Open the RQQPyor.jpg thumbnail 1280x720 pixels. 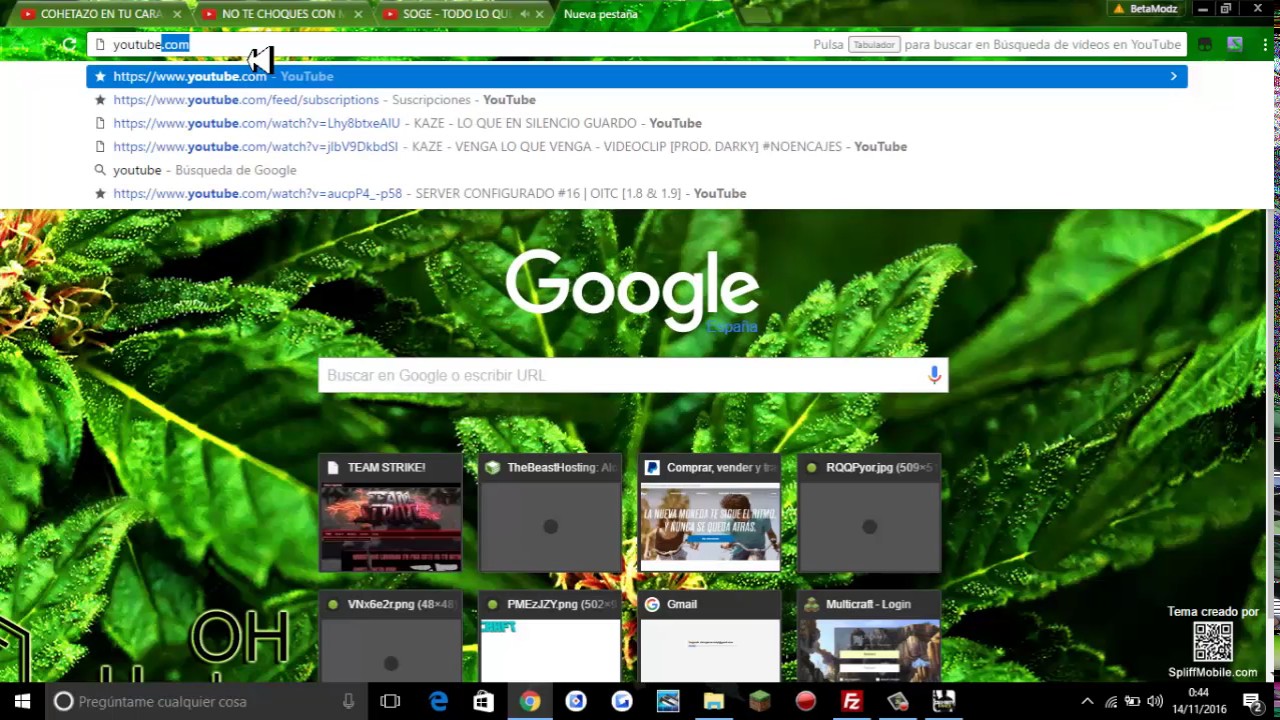[x=870, y=514]
